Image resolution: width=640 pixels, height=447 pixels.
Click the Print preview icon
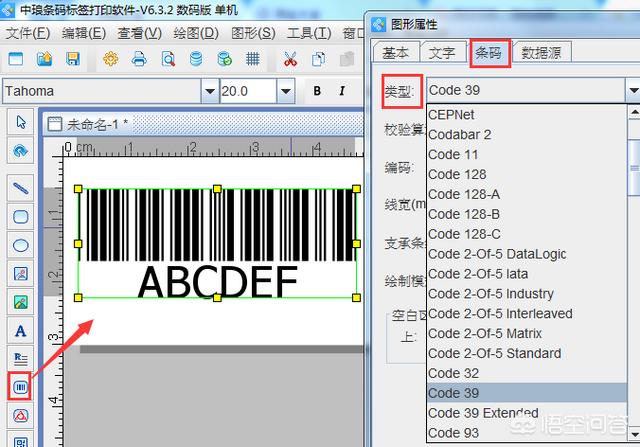pos(168,59)
